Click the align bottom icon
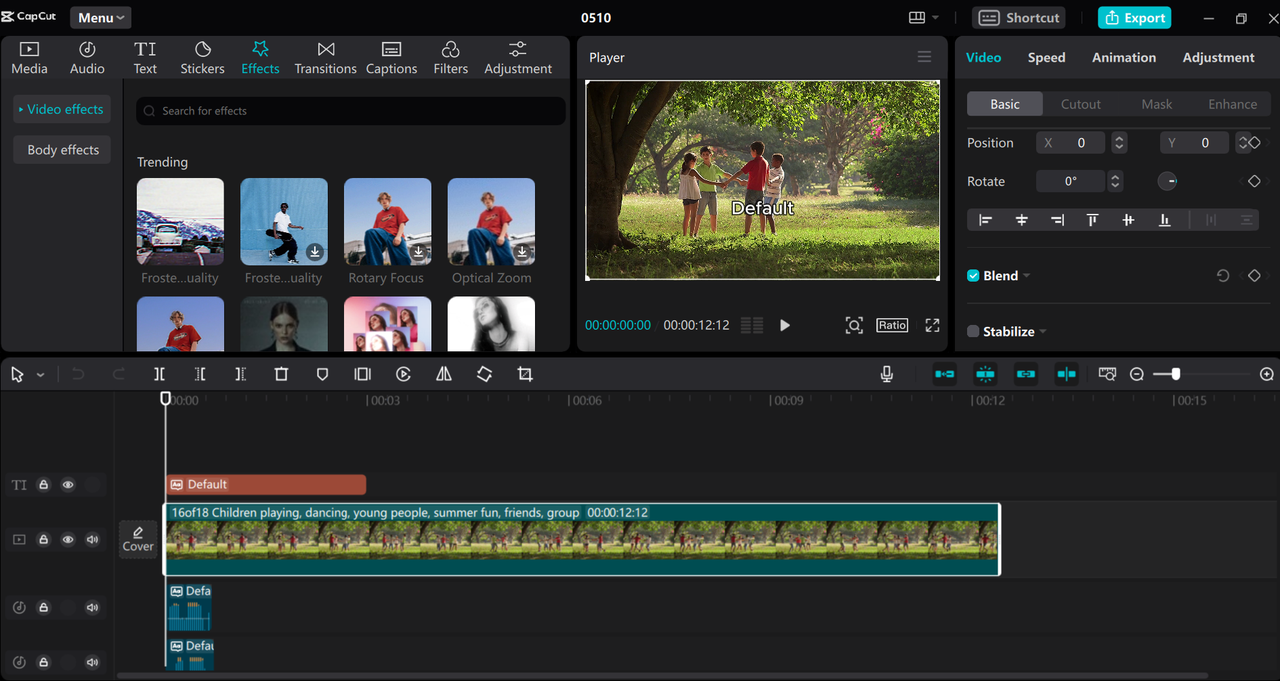1280x681 pixels. coord(1164,220)
